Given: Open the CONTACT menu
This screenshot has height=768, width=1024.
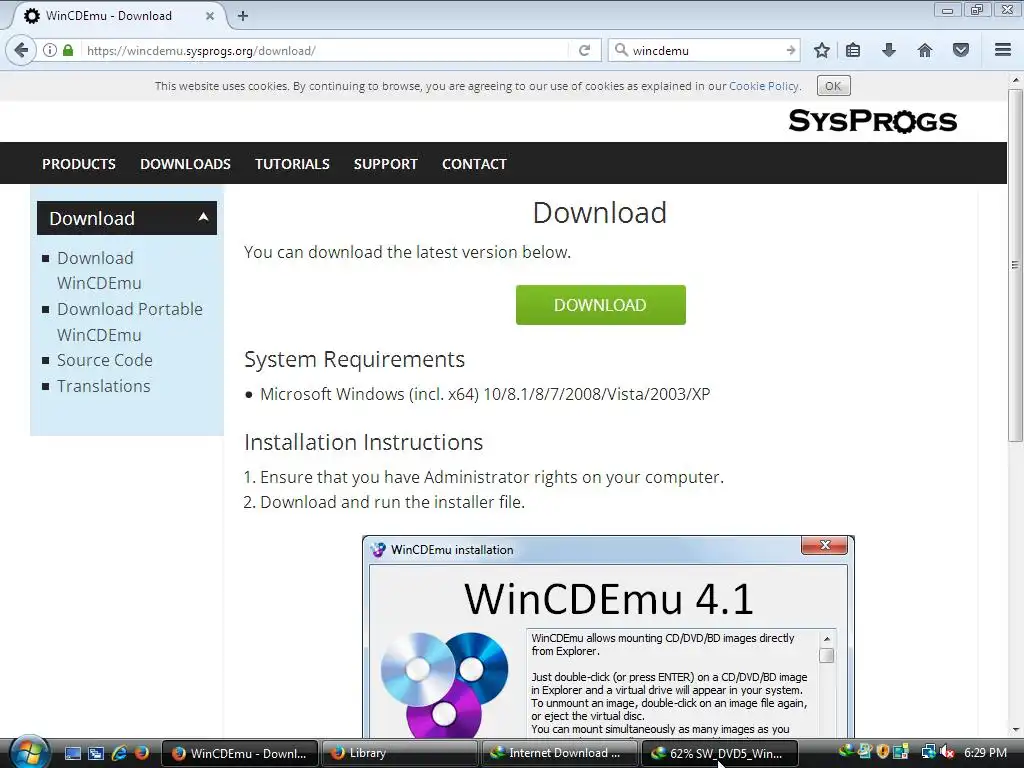Looking at the screenshot, I should [x=474, y=164].
